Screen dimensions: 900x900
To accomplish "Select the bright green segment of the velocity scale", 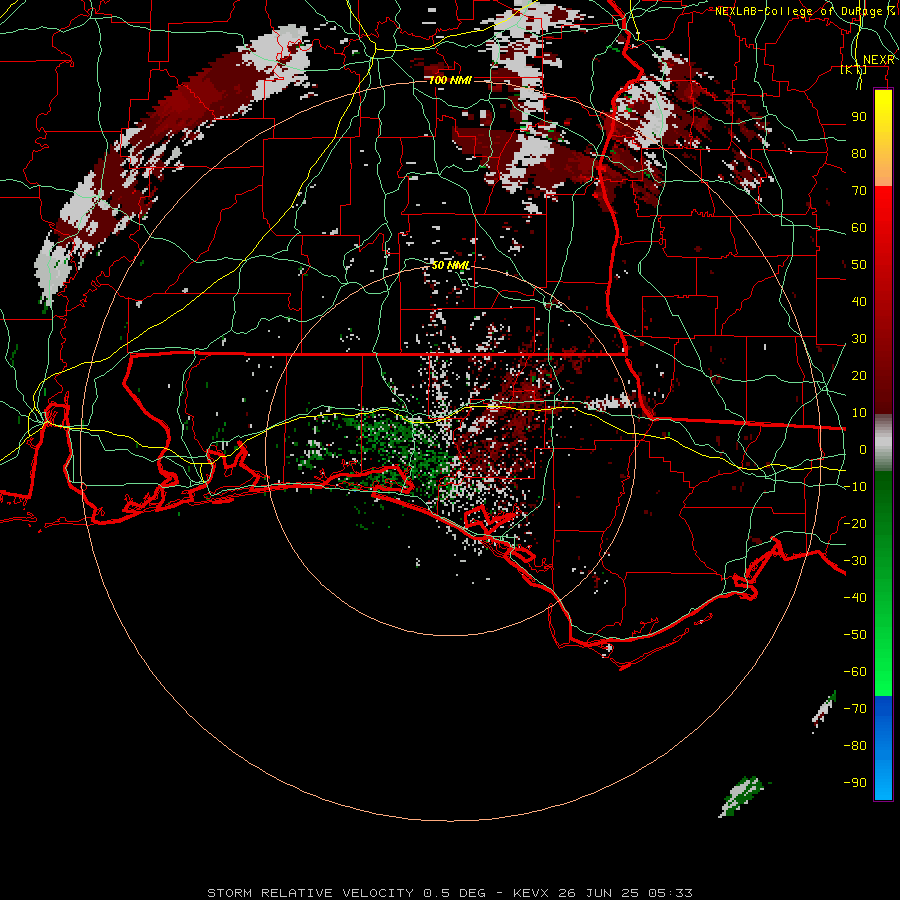I will click(883, 583).
